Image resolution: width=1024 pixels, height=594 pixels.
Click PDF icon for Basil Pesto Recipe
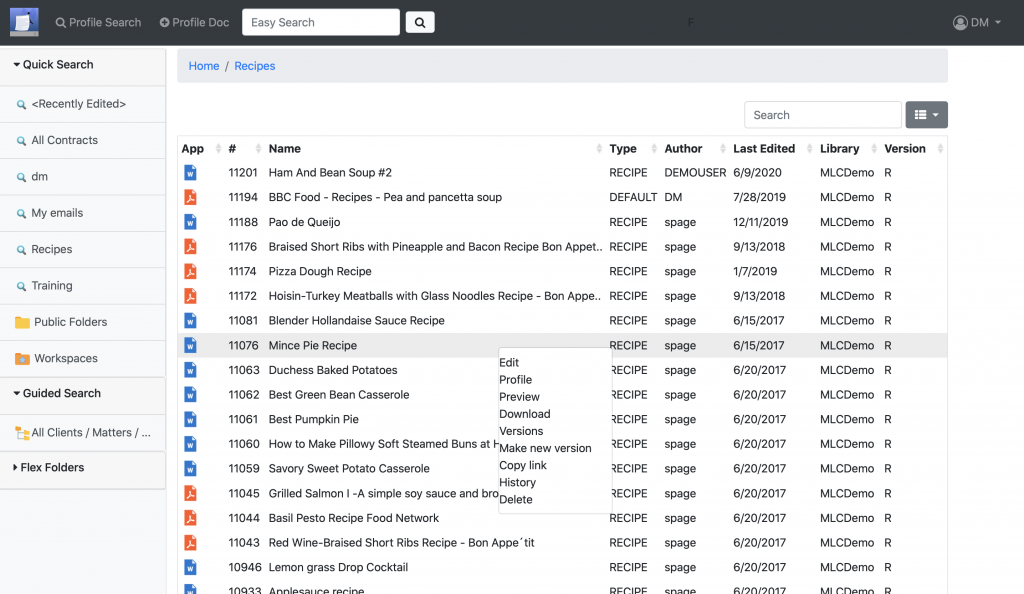(190, 518)
